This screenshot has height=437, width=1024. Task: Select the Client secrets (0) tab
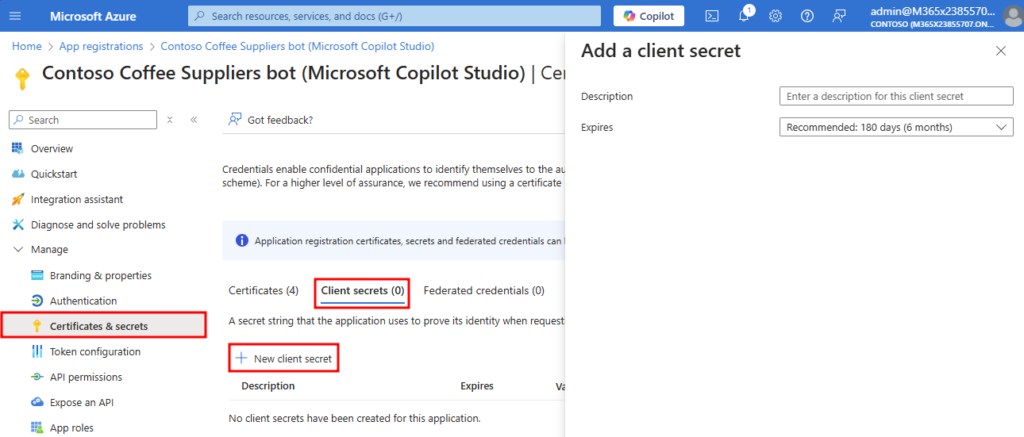coord(362,291)
